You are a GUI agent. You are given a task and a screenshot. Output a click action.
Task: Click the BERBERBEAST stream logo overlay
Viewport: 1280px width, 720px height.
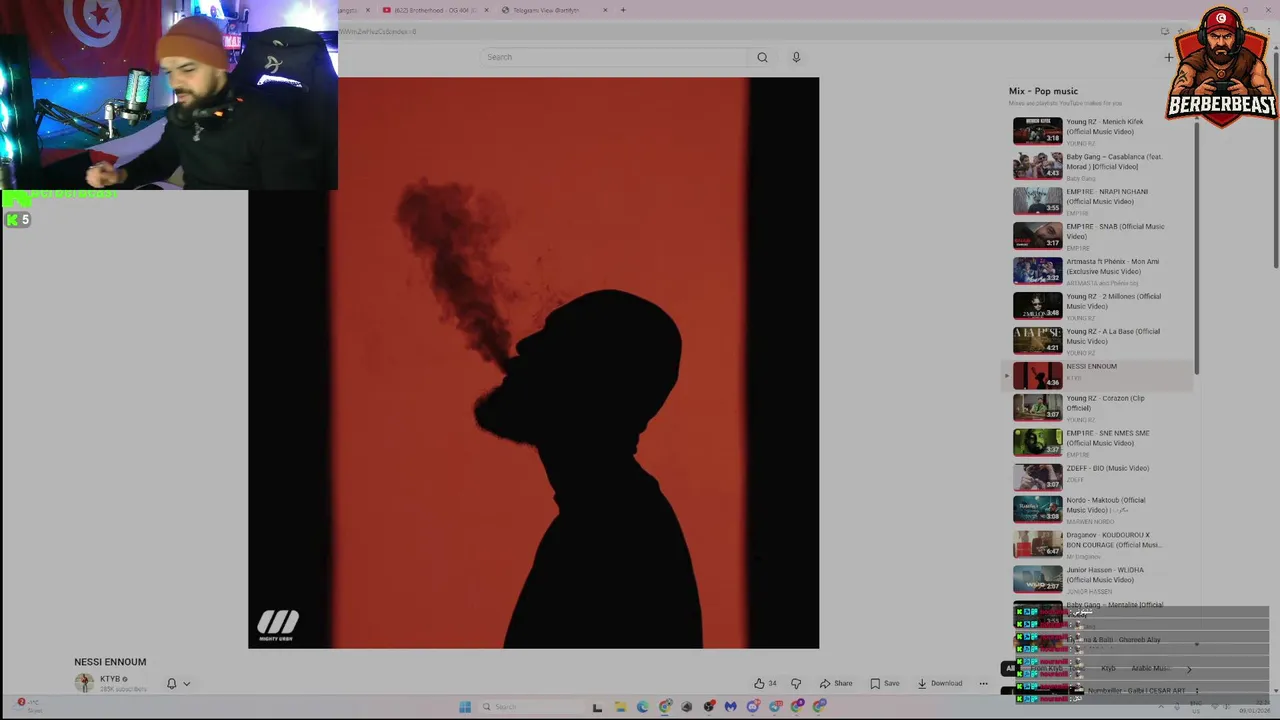point(1221,66)
